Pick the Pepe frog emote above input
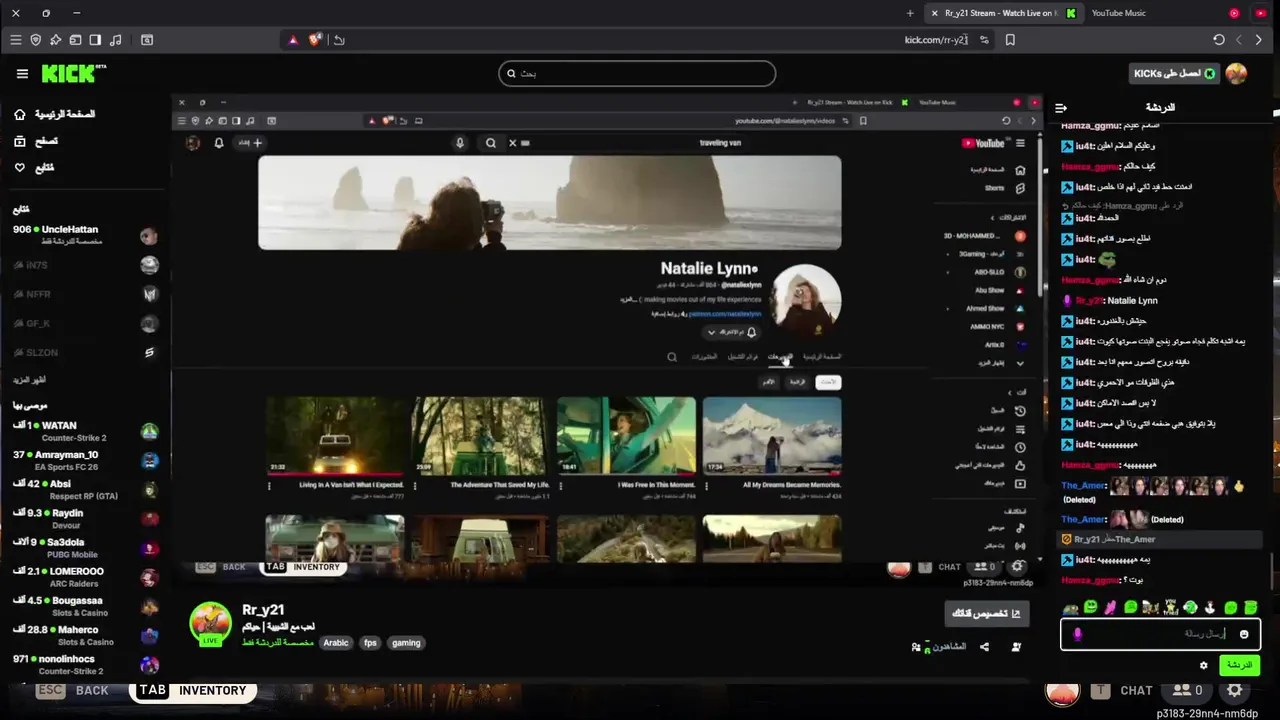This screenshot has height=720, width=1280. pyautogui.click(x=1070, y=607)
